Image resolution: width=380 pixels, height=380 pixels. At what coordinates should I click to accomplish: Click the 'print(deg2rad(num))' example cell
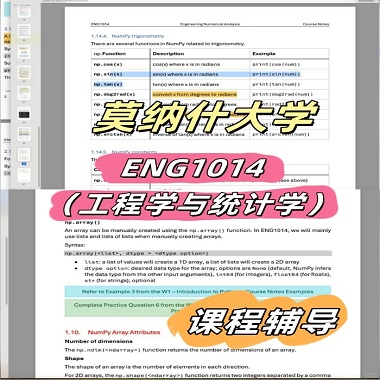click(282, 94)
